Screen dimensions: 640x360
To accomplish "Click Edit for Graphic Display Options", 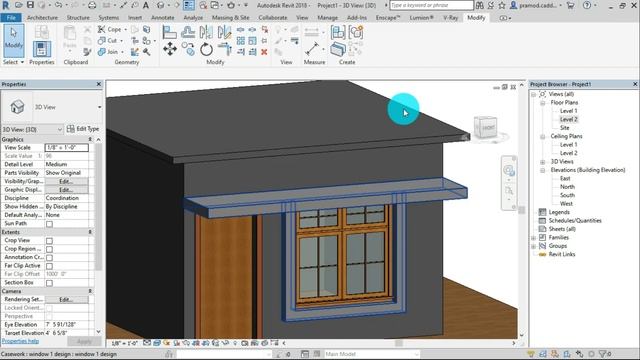I will click(66, 190).
